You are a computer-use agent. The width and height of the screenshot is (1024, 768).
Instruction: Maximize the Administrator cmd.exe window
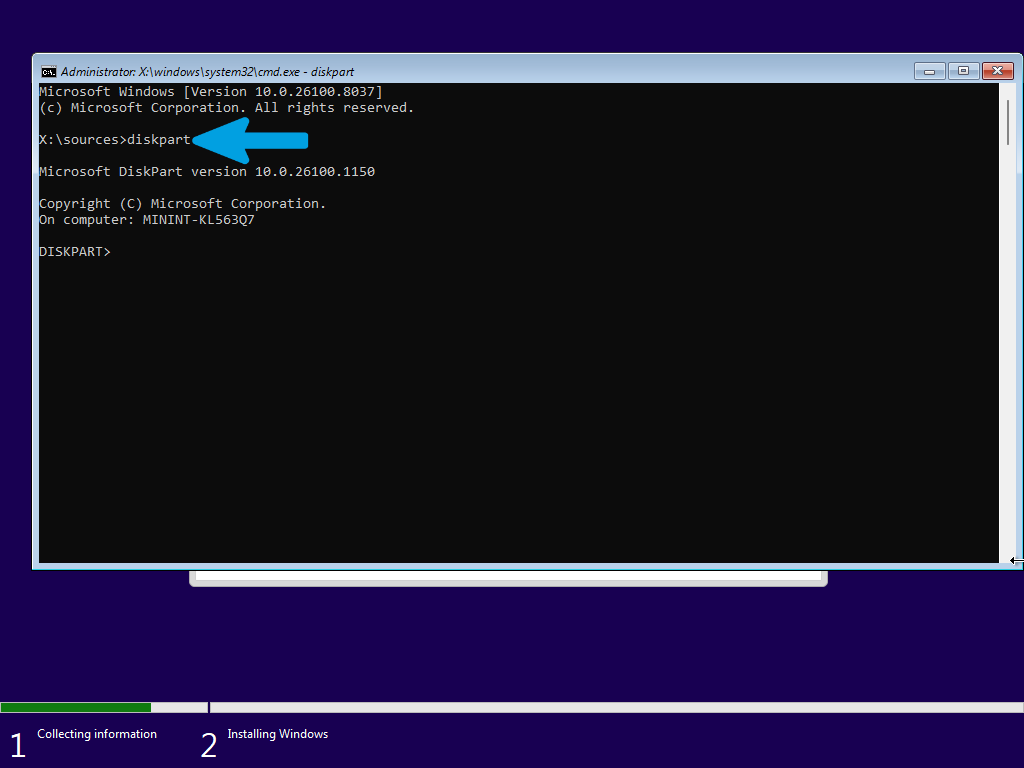click(963, 71)
